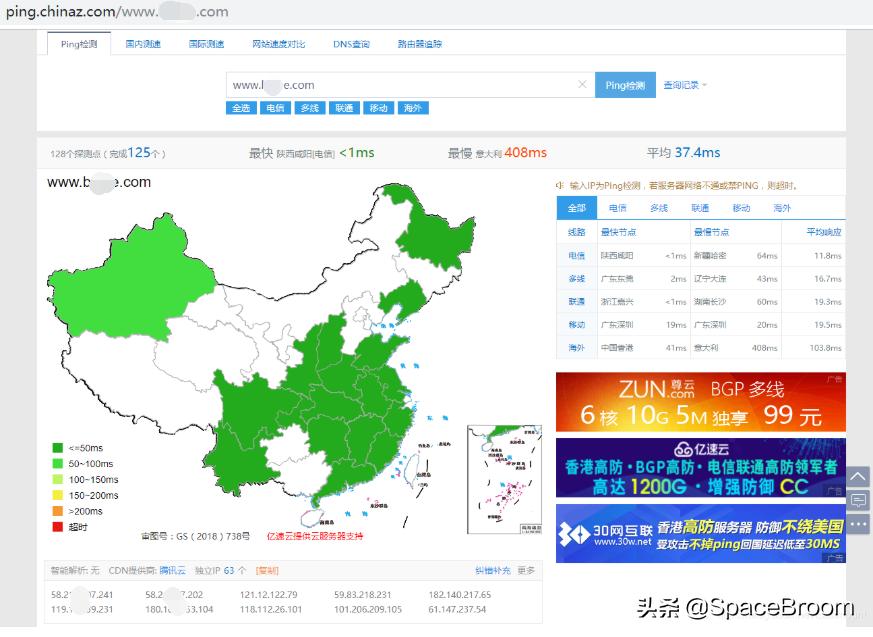Click the three-dot more icon on right edge

(857, 523)
